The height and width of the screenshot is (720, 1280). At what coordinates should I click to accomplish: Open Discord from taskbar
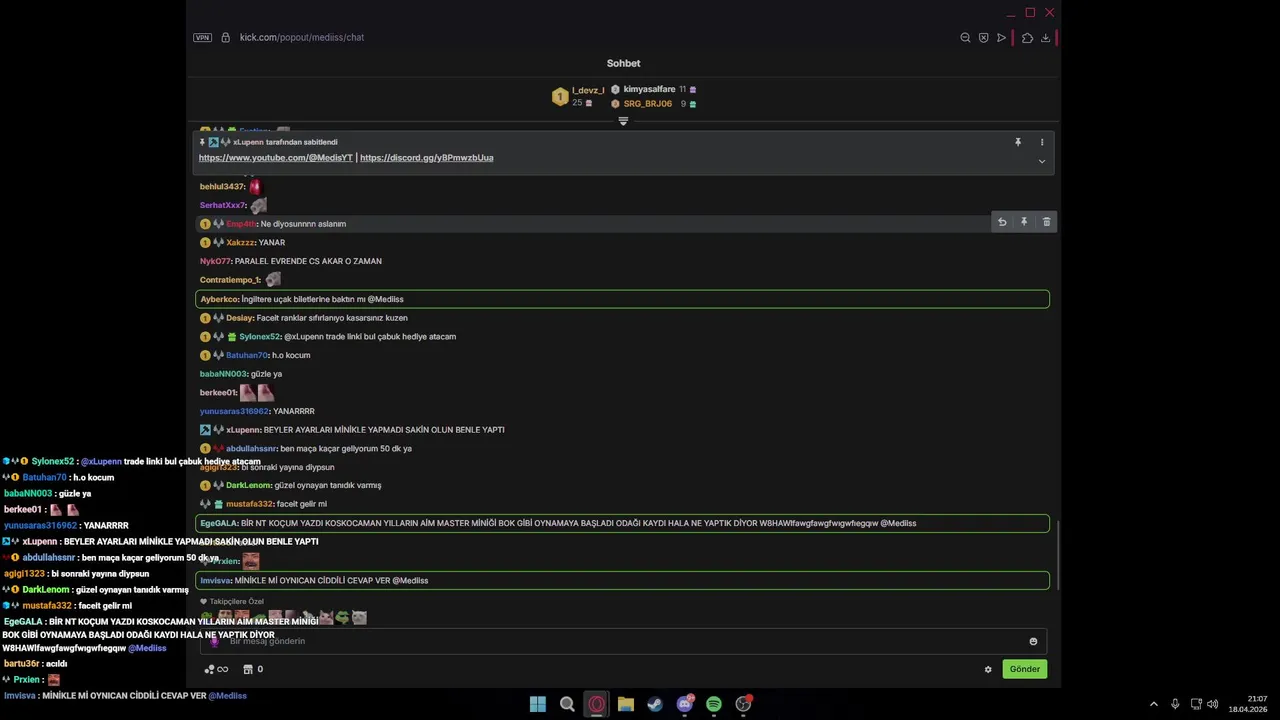tap(685, 704)
